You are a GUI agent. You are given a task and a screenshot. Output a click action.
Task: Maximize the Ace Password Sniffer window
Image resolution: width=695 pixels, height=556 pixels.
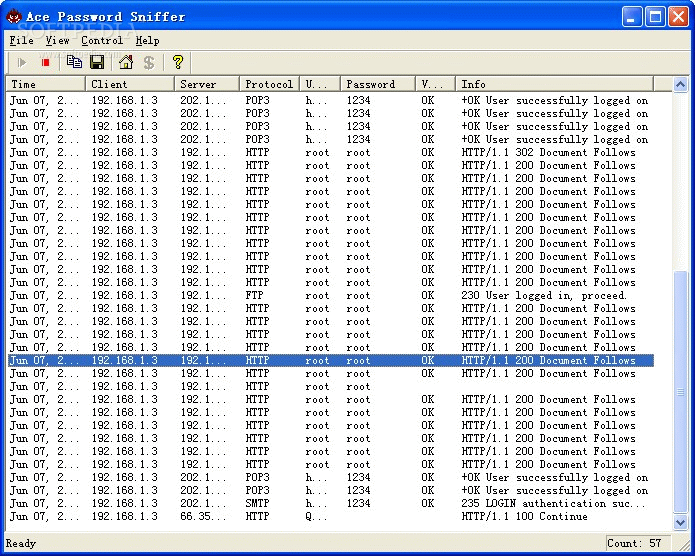655,17
